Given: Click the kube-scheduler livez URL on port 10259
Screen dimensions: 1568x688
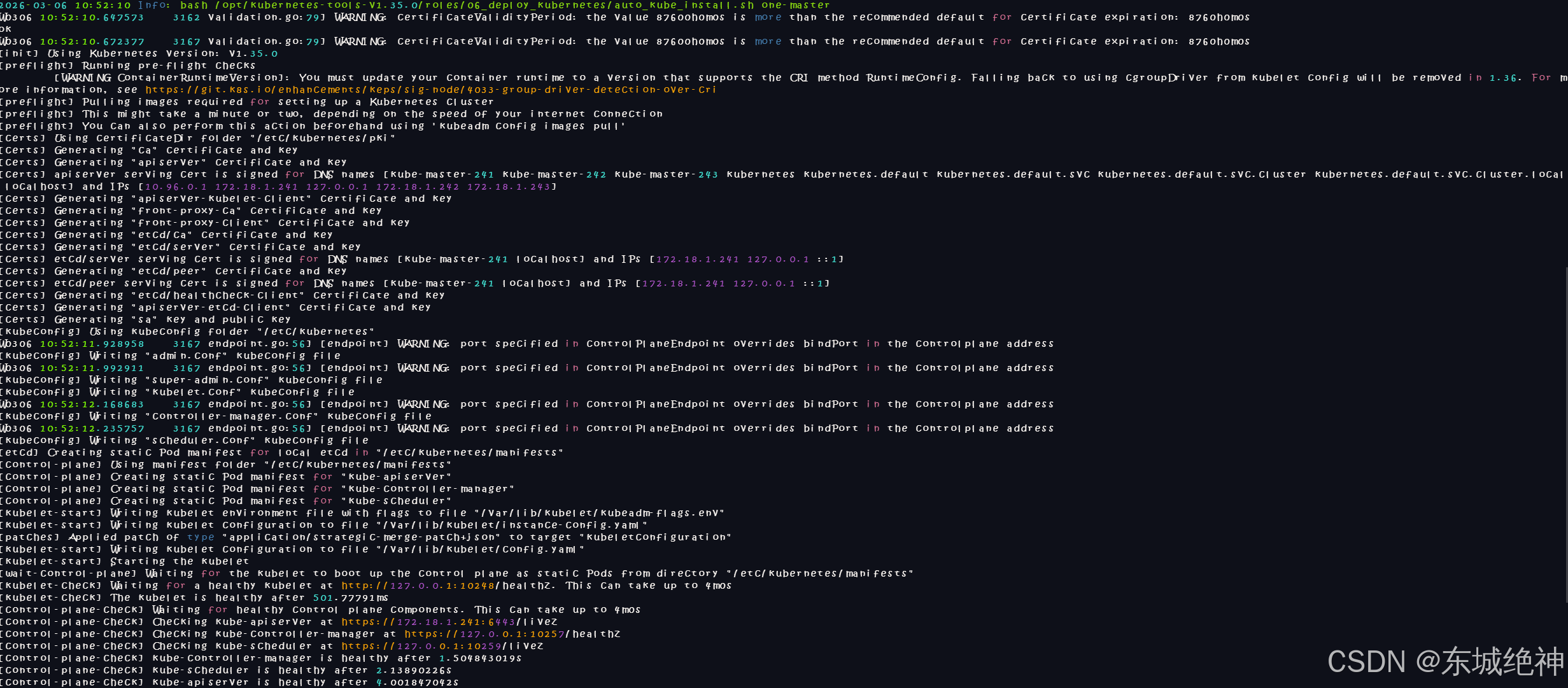Looking at the screenshot, I should [442, 646].
